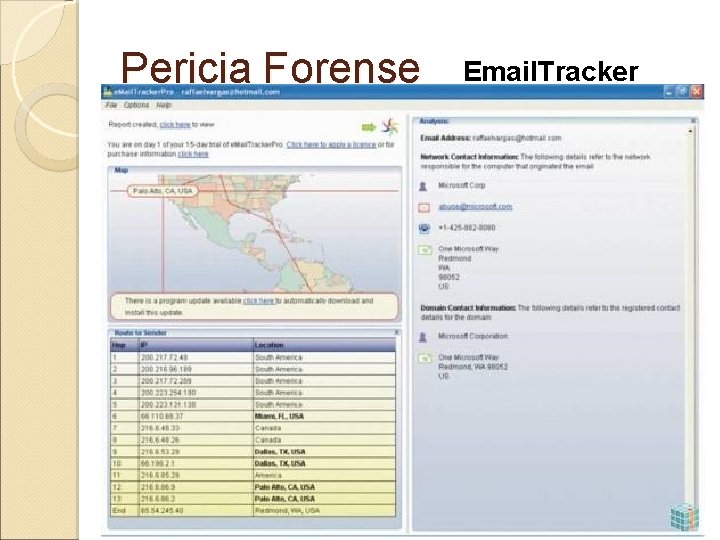The width and height of the screenshot is (720, 540).
Task: Open the Help menu
Action: pos(164,105)
